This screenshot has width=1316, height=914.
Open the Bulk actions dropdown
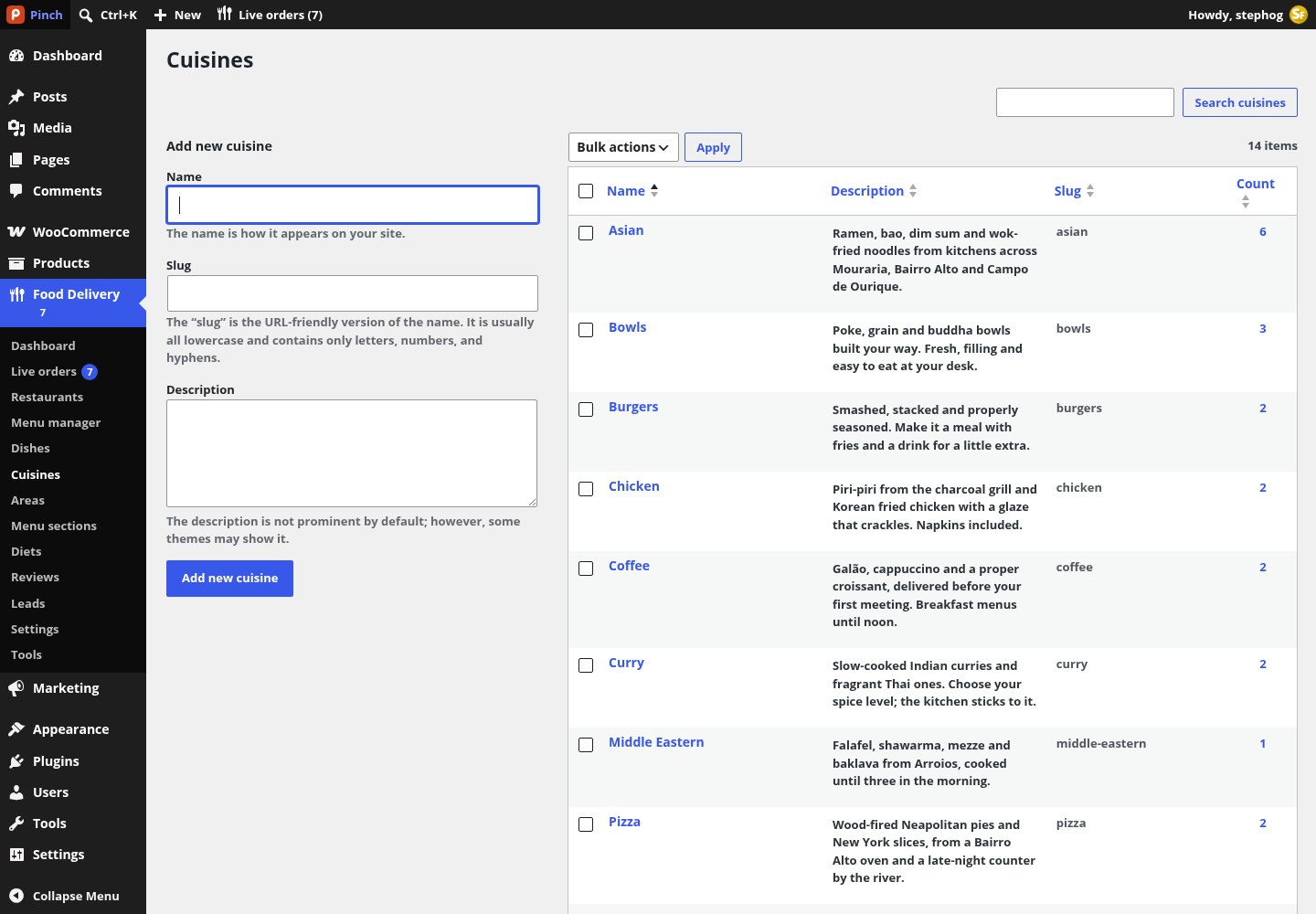[623, 147]
